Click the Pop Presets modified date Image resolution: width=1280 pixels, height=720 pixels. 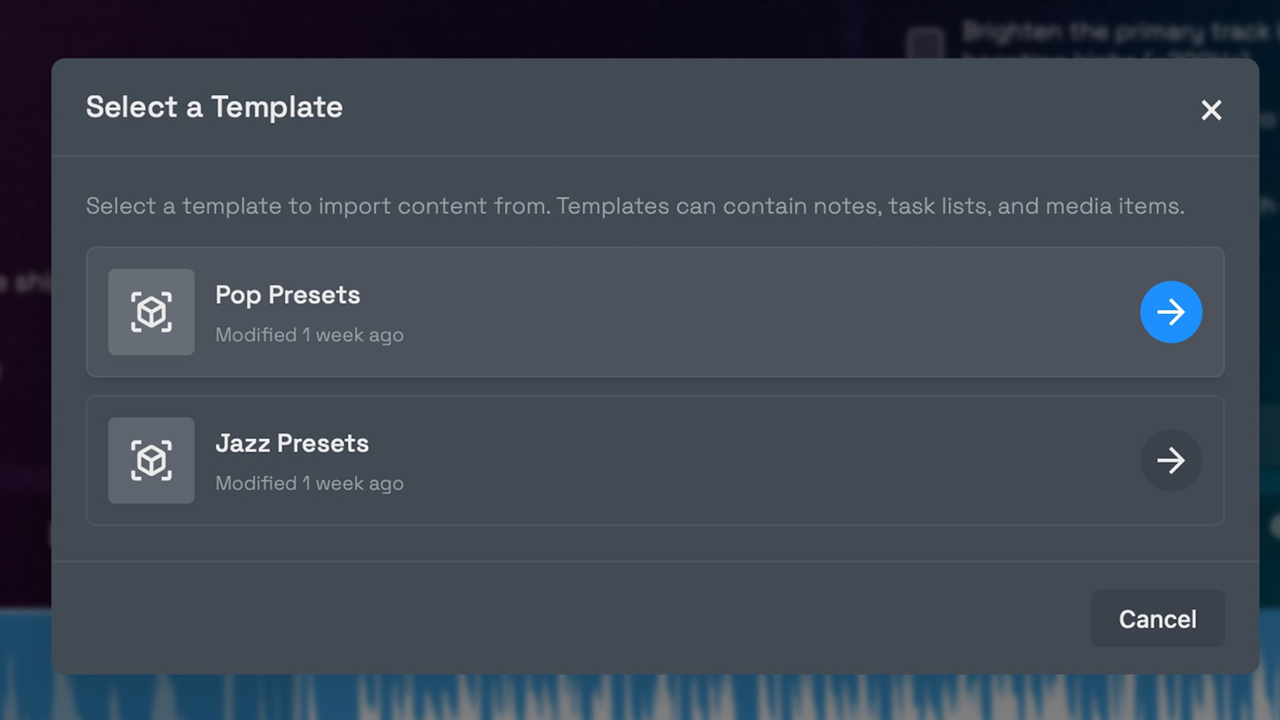(310, 335)
